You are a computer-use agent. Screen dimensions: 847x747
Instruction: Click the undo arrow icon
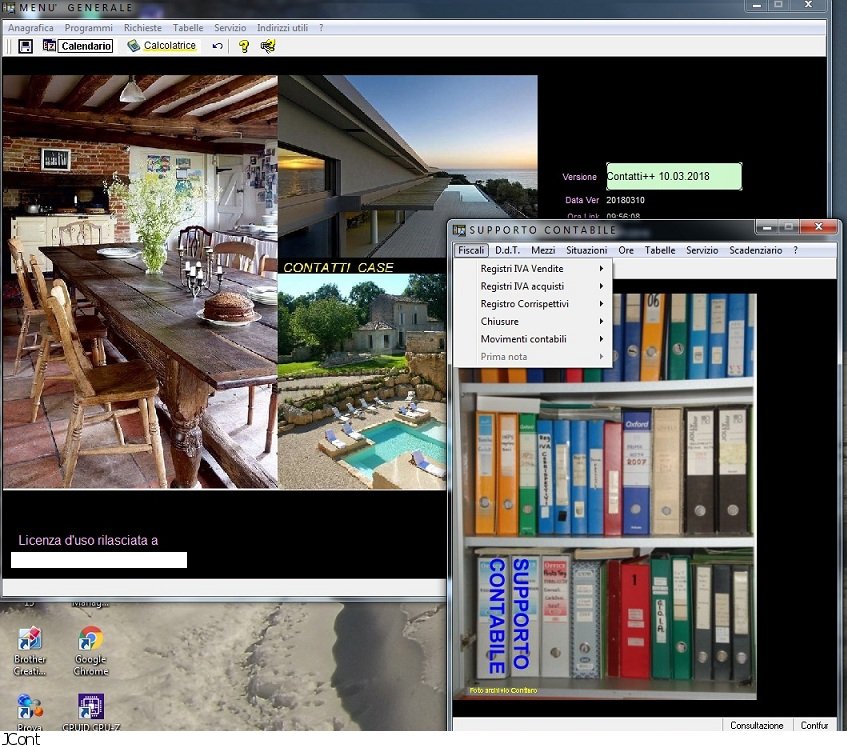click(x=217, y=46)
